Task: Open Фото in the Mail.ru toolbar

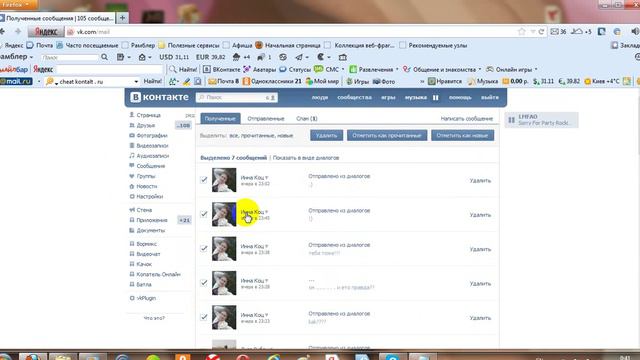Action: pyautogui.click(x=384, y=82)
